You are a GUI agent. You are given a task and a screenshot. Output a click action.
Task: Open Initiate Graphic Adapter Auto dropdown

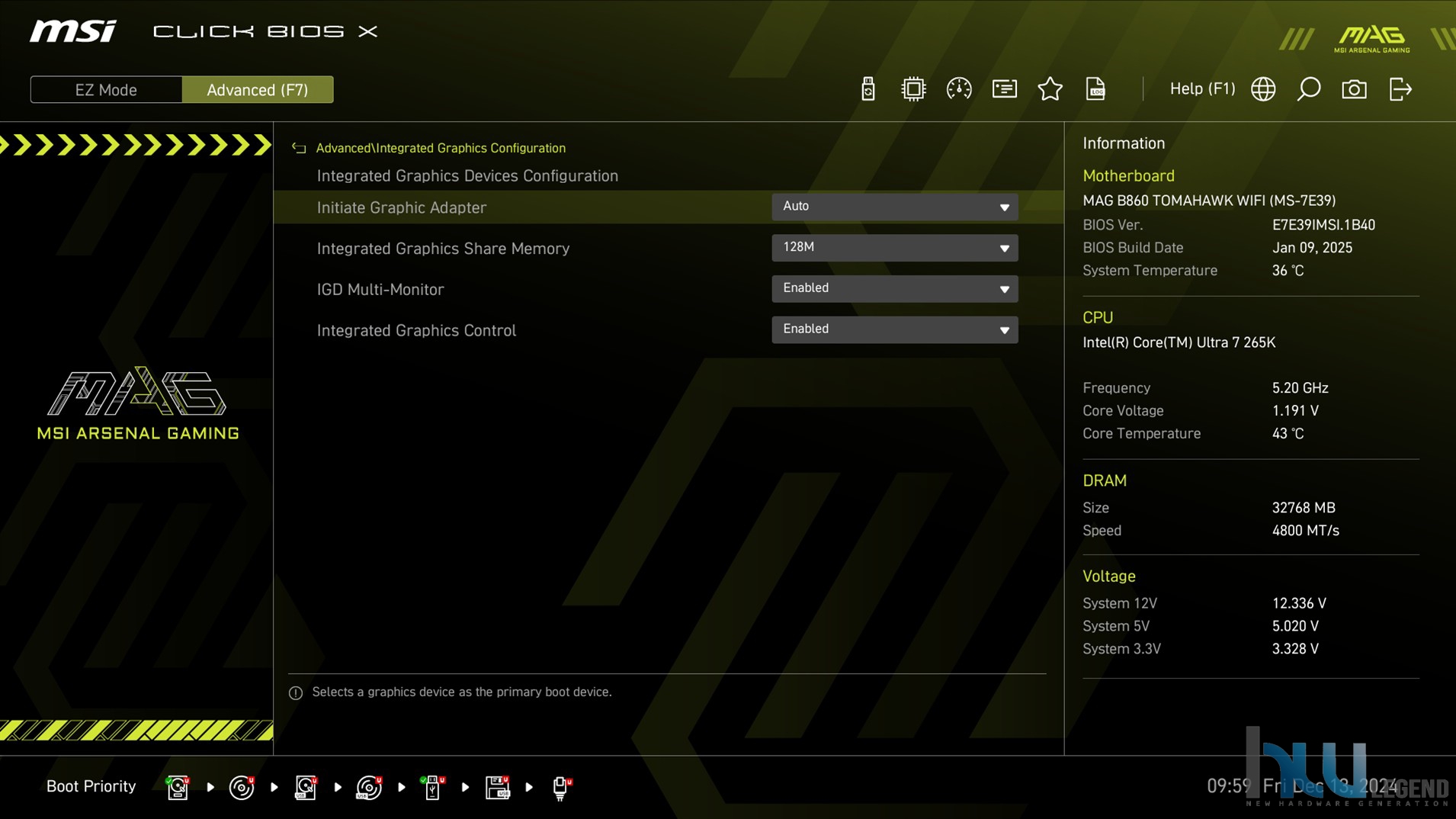pos(894,207)
